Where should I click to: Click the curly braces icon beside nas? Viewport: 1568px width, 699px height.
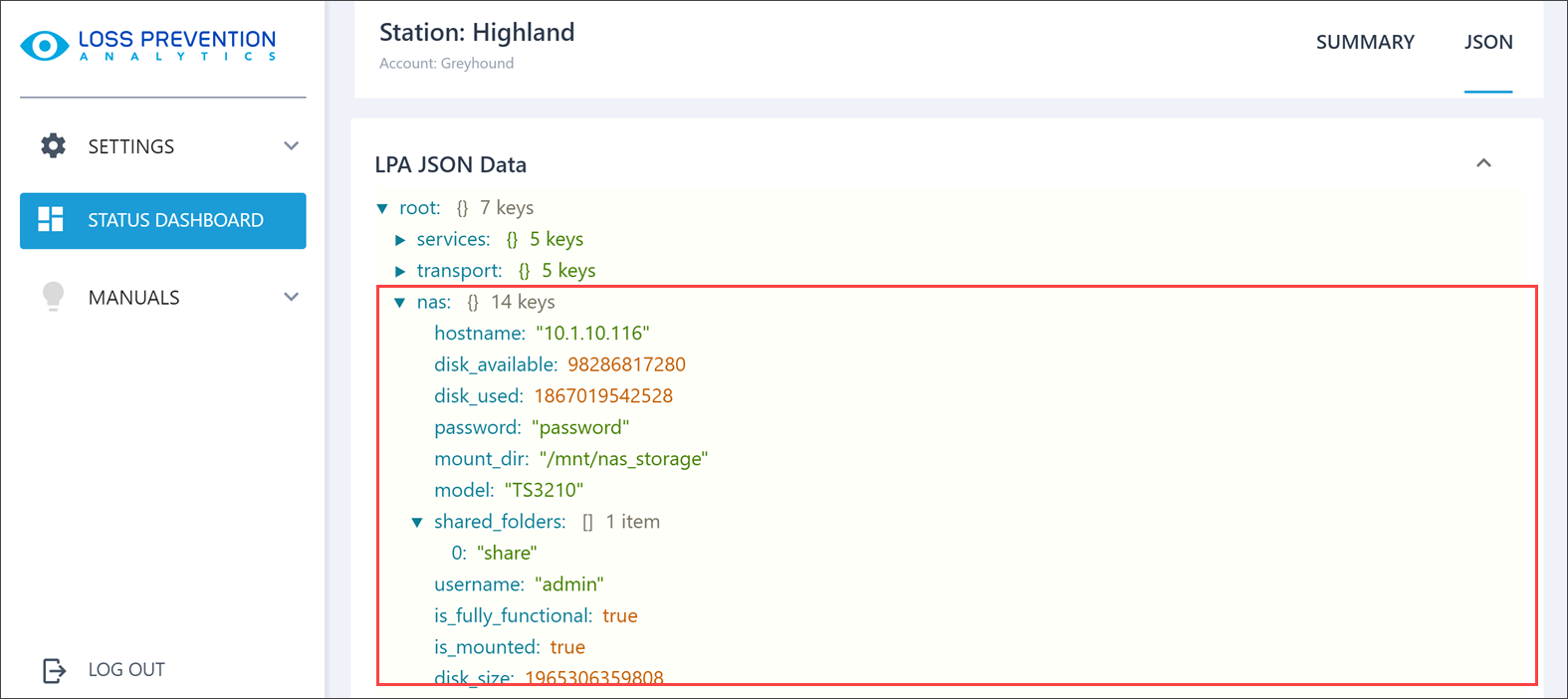coord(473,303)
